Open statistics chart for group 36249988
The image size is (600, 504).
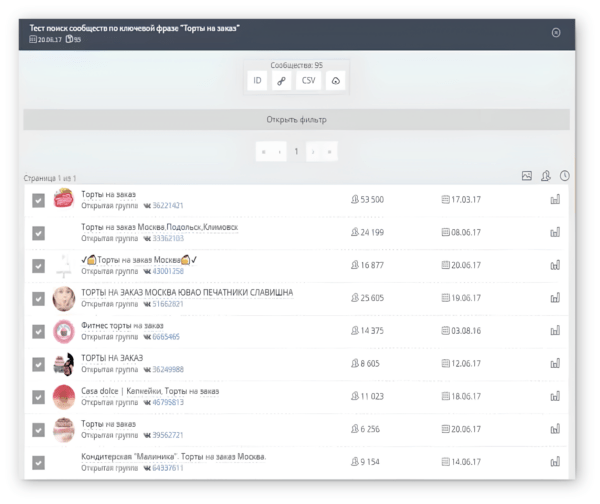[555, 364]
